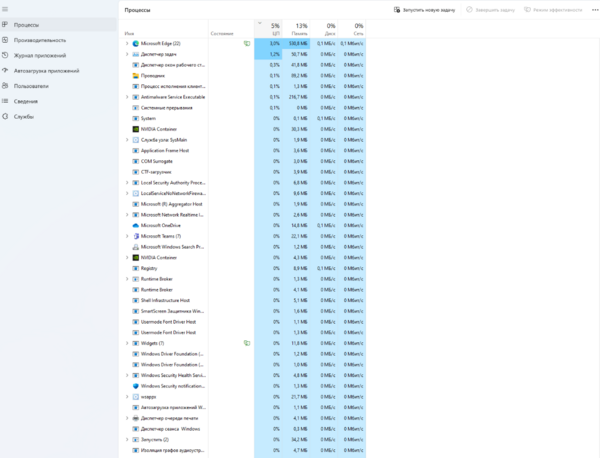The image size is (600, 458).
Task: Click the Microsoft Teams process icon
Action: click(x=135, y=236)
